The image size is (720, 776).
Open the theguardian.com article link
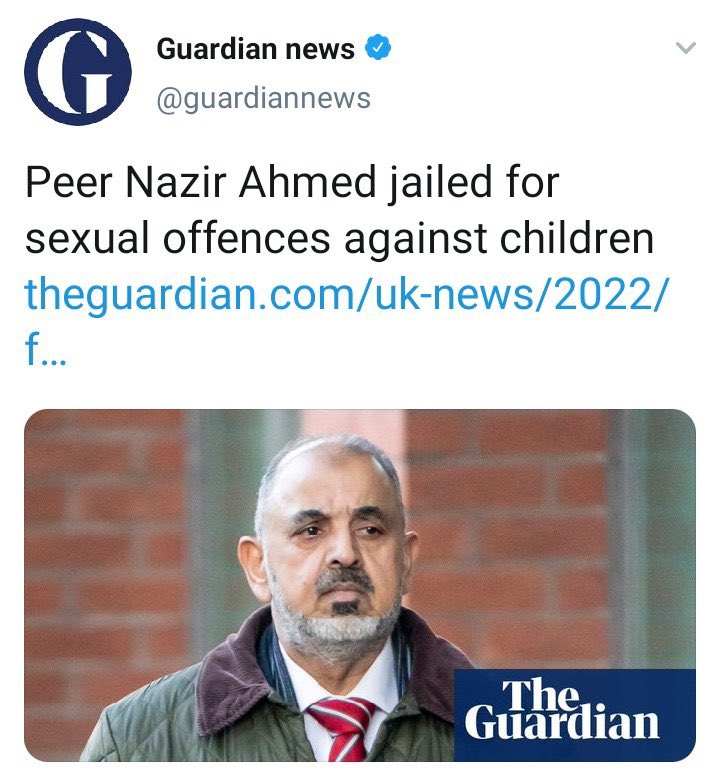click(346, 294)
